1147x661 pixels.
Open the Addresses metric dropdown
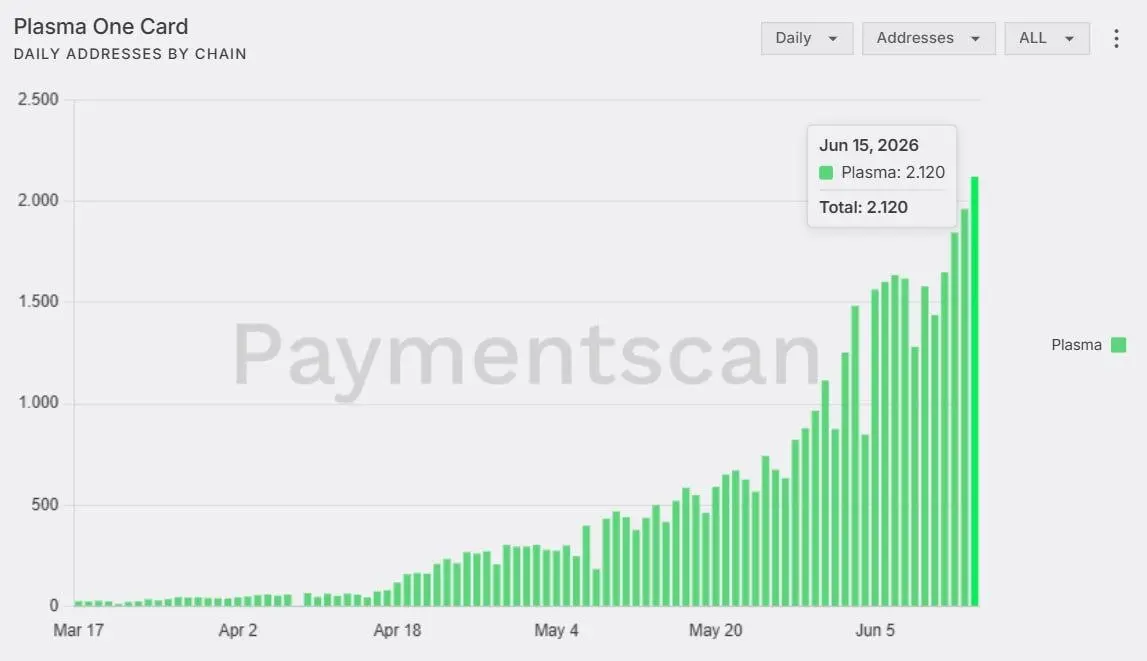[x=928, y=38]
